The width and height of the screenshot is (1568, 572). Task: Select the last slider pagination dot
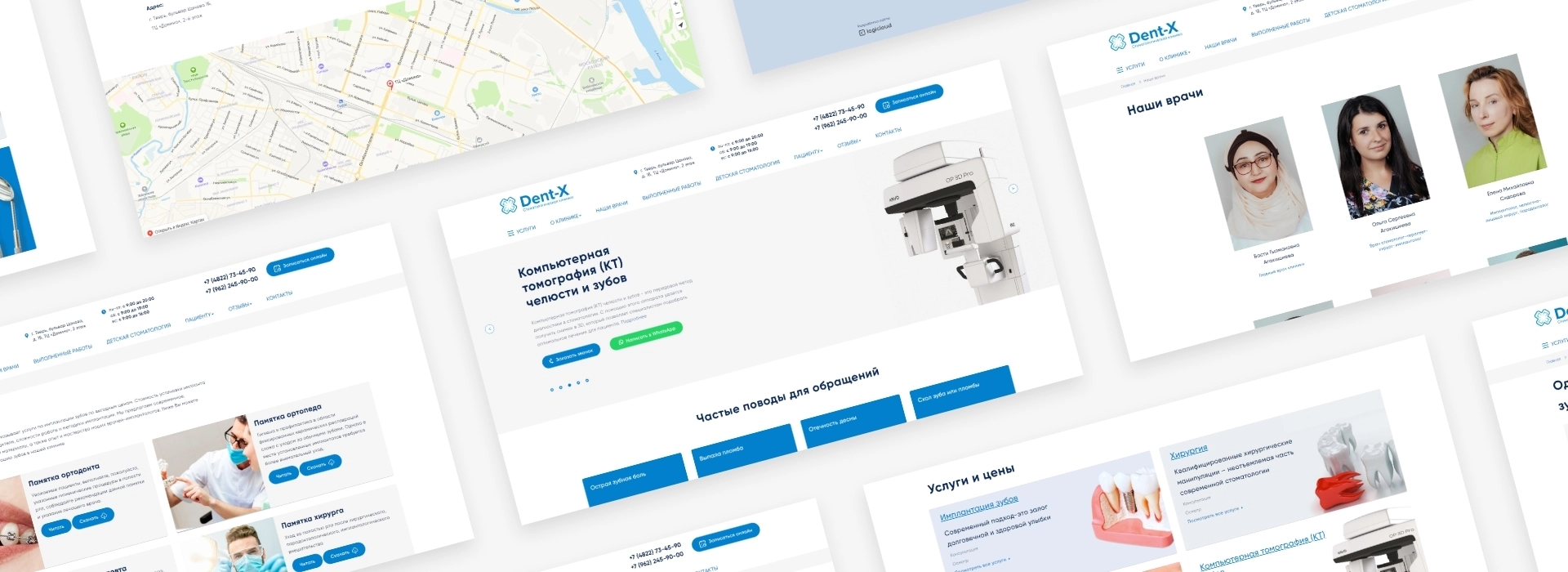click(x=587, y=381)
